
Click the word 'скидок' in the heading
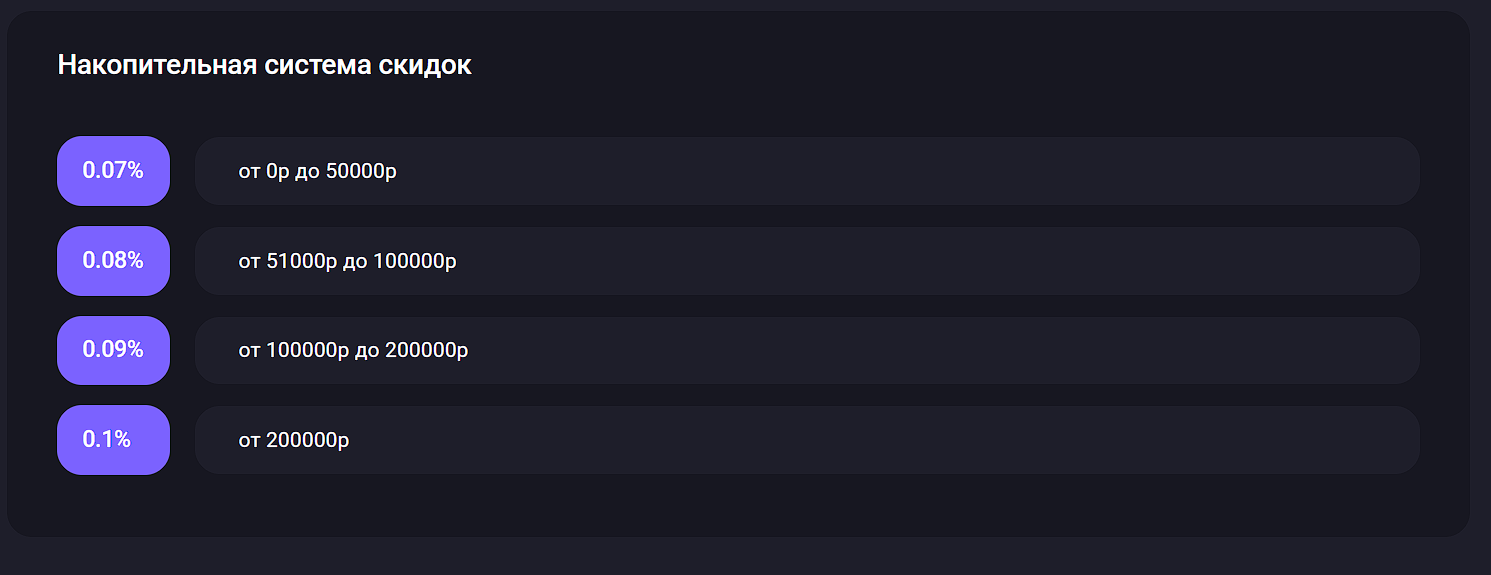(x=425, y=65)
